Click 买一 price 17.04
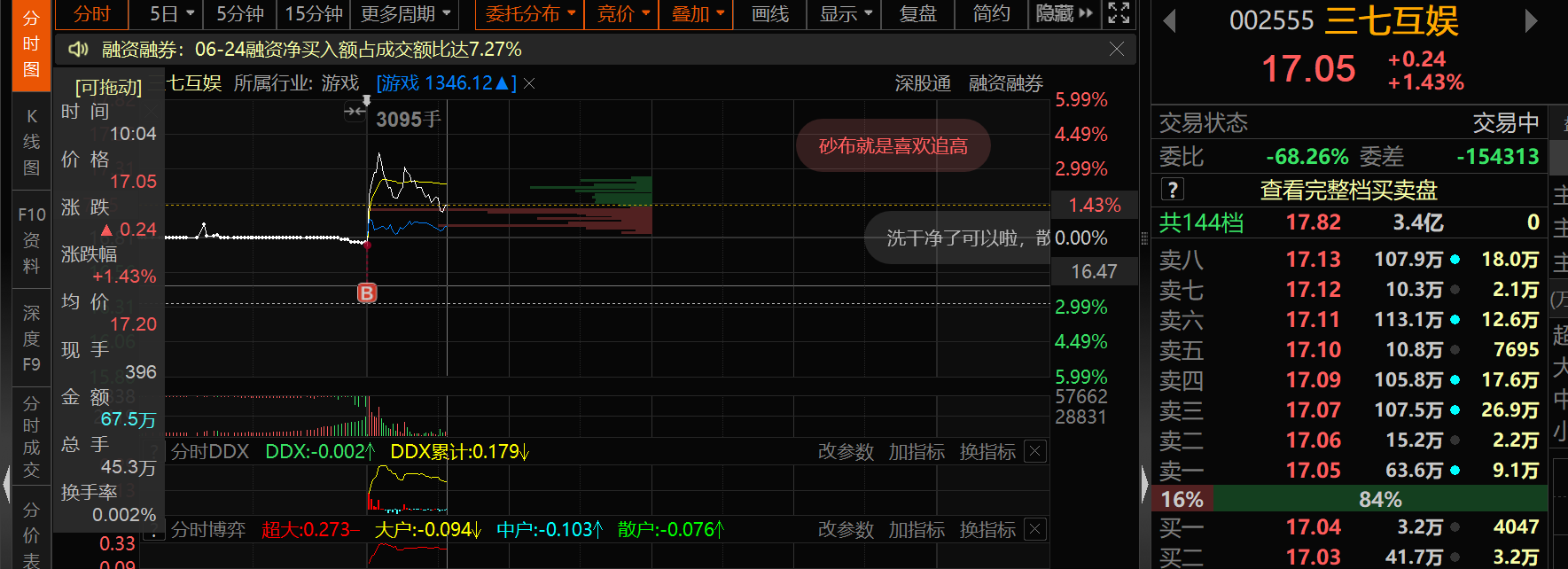1568x569 pixels. pyautogui.click(x=1314, y=527)
